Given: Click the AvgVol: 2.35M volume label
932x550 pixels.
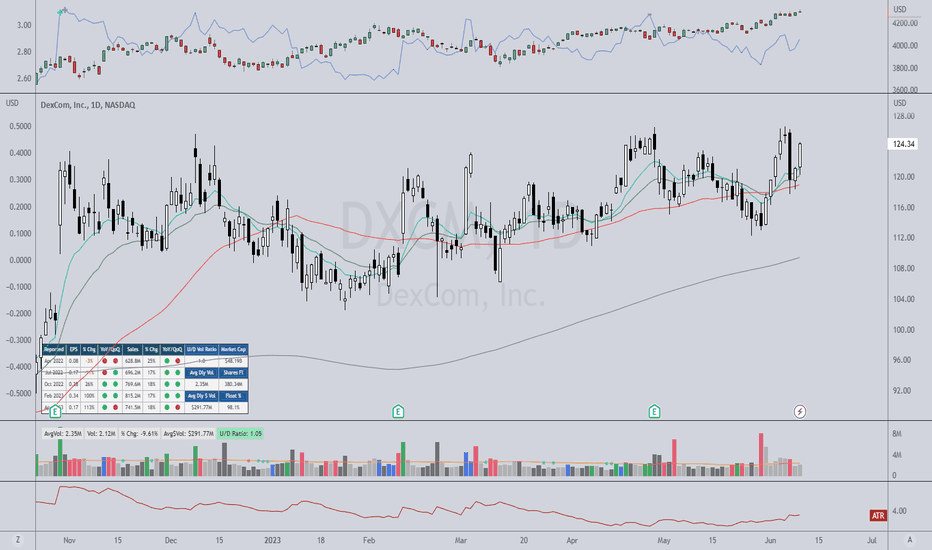Looking at the screenshot, I should click(62, 433).
